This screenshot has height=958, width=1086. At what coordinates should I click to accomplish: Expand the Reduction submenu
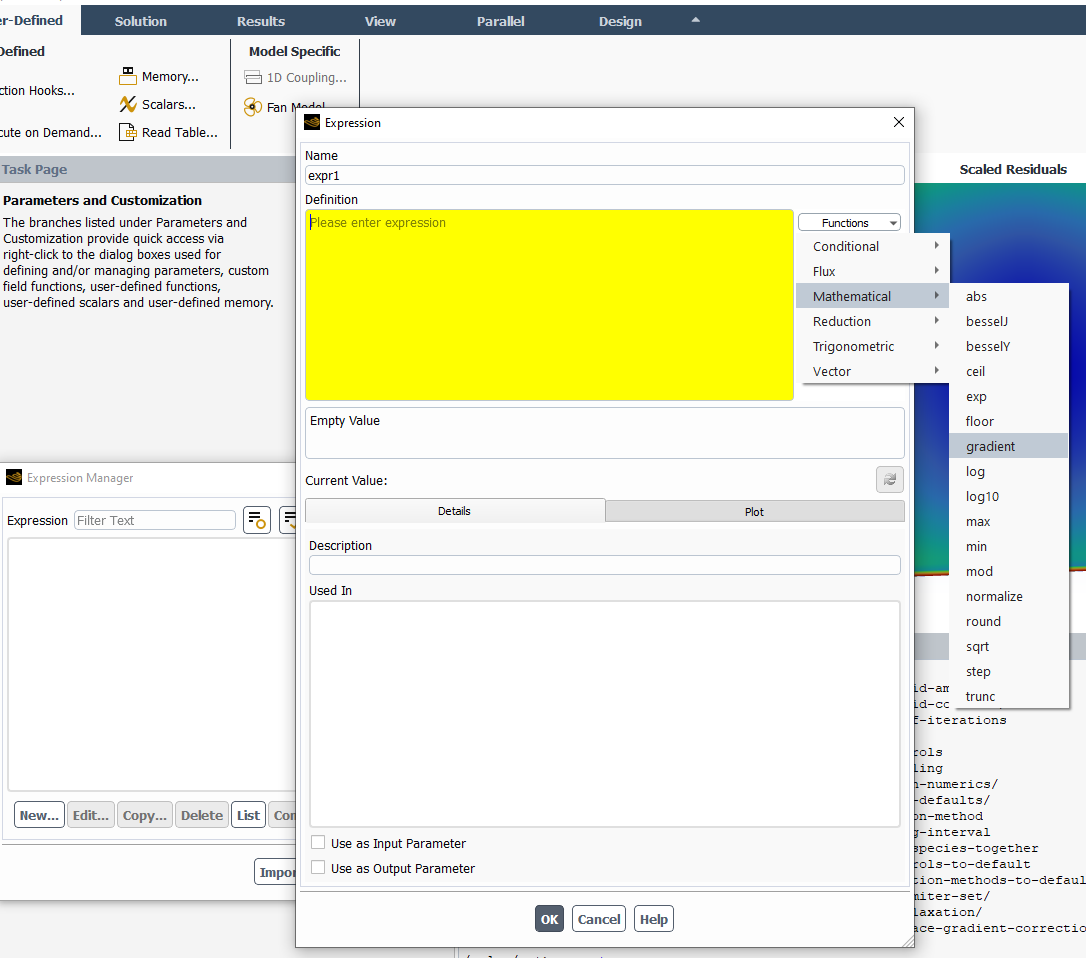[x=873, y=321]
